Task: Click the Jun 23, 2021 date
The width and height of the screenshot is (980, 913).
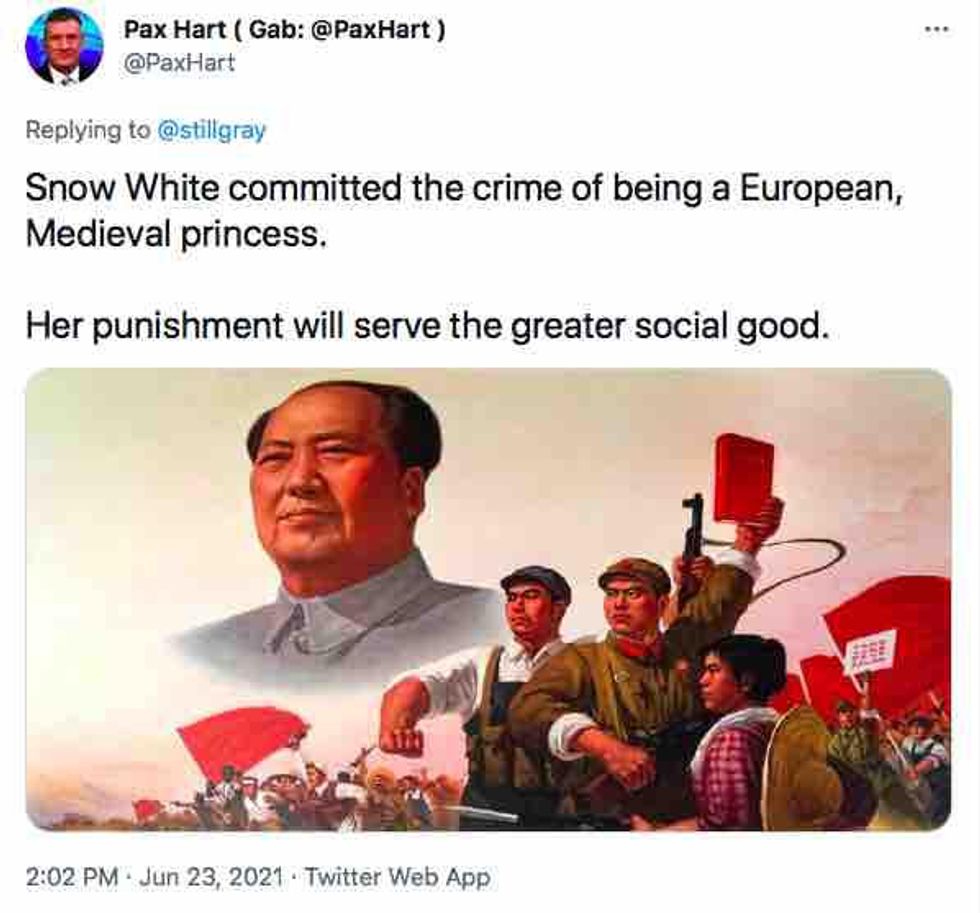Action: [211, 876]
